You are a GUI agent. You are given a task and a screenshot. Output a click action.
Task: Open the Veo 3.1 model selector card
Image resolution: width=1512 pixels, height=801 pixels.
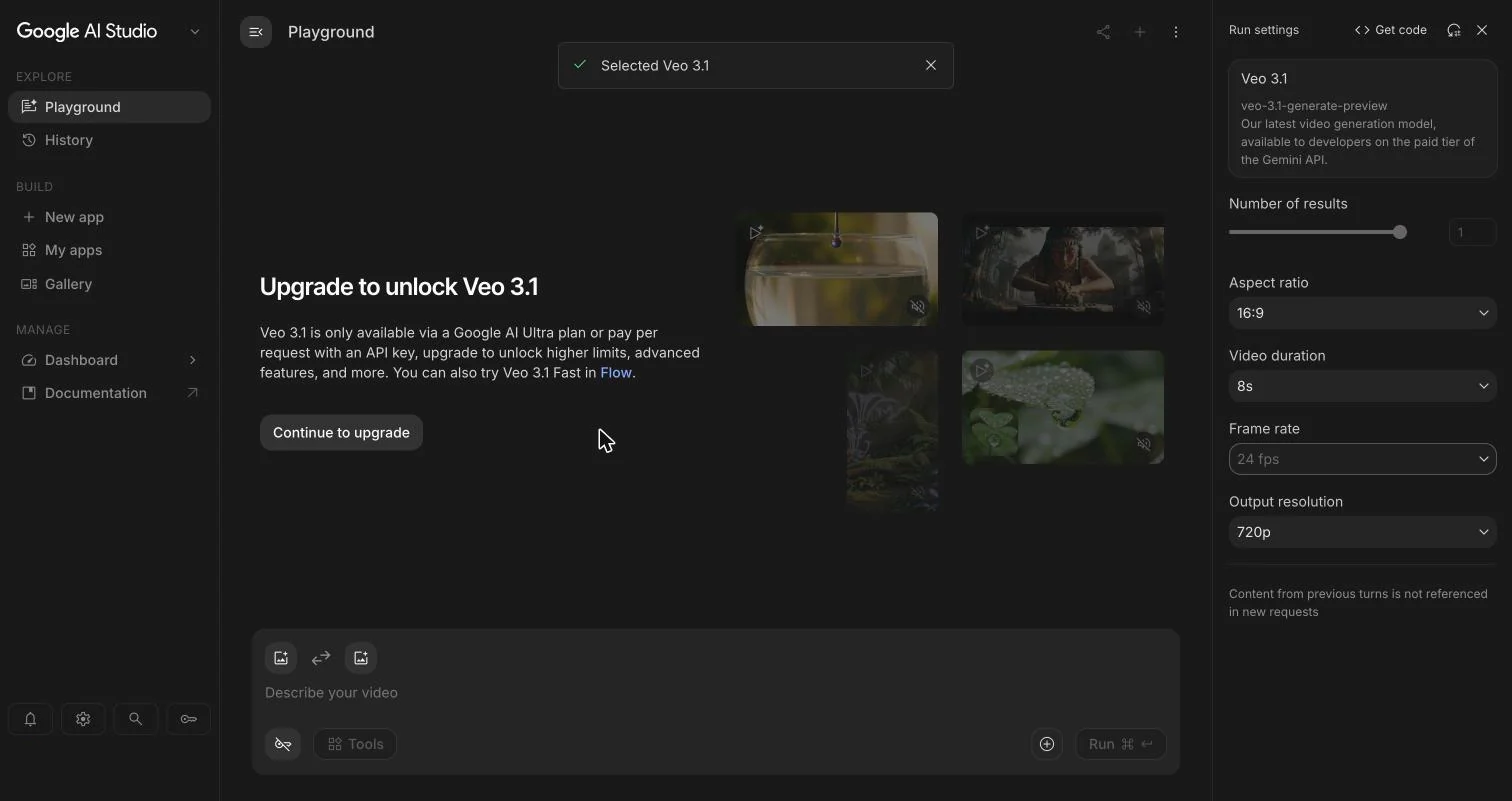point(1362,119)
